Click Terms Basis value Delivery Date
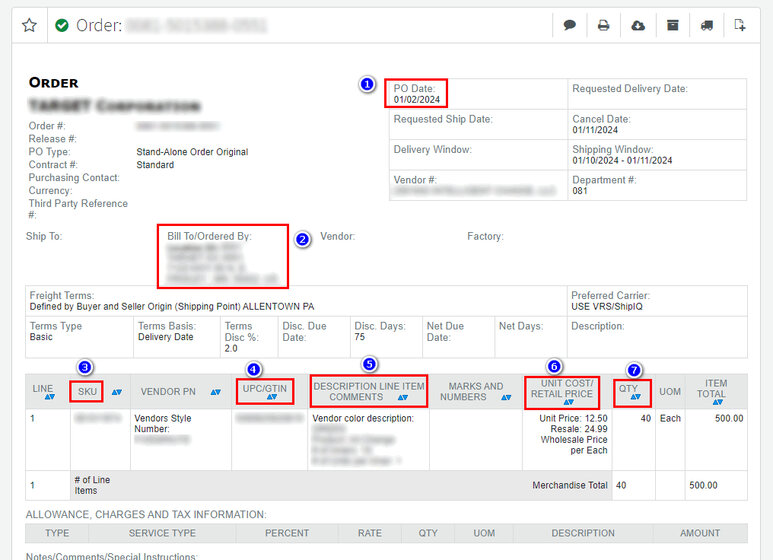The height and width of the screenshot is (560, 773). point(166,337)
